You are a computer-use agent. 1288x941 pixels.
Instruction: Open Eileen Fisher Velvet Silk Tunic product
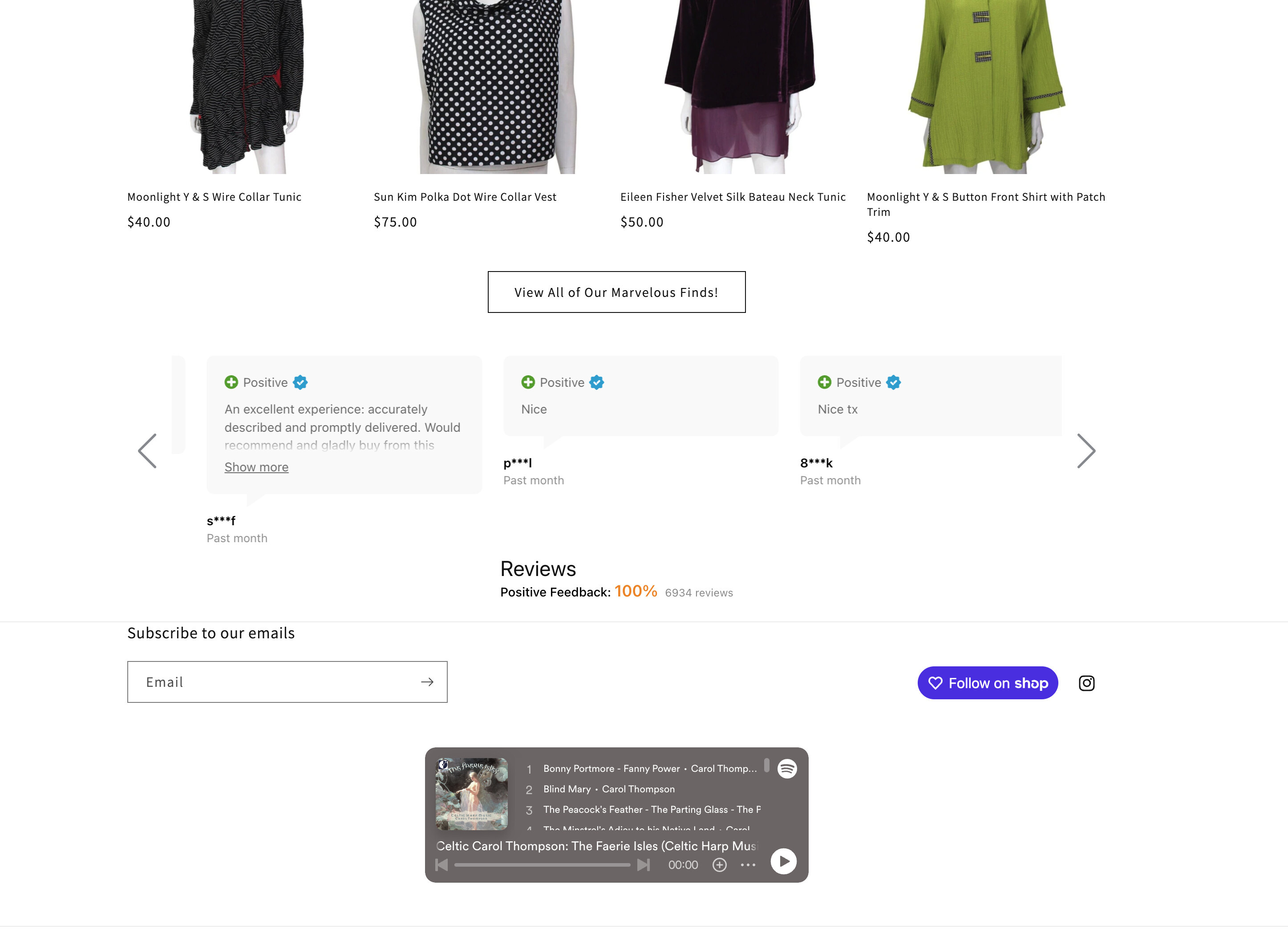[733, 197]
